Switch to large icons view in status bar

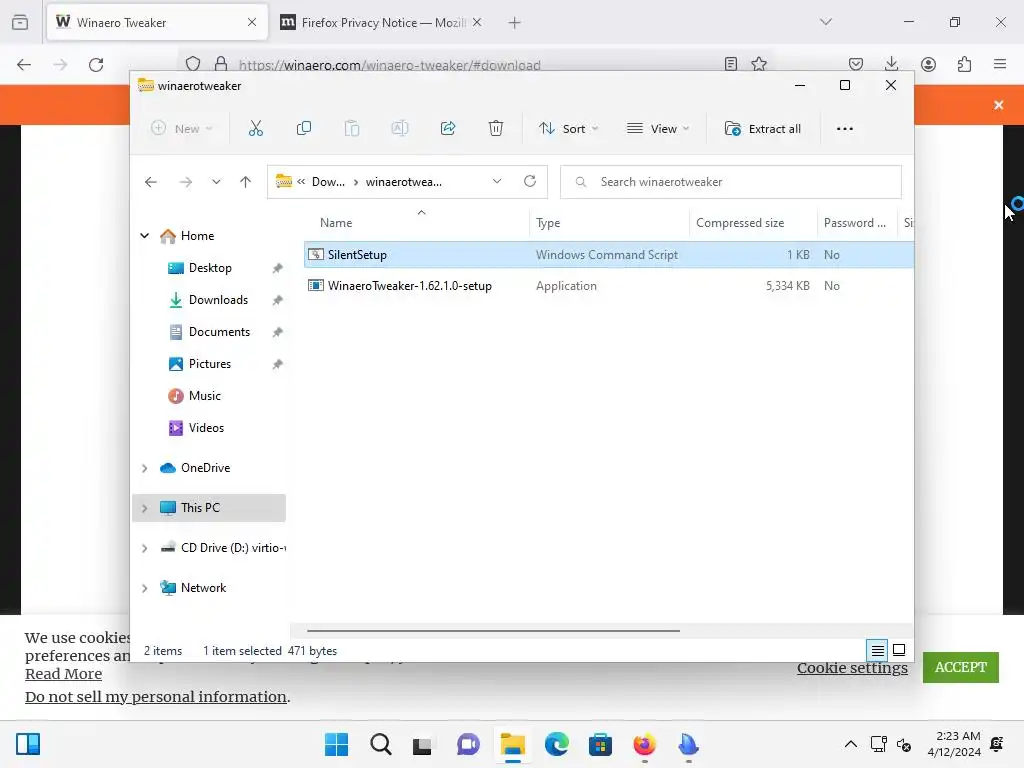point(899,650)
